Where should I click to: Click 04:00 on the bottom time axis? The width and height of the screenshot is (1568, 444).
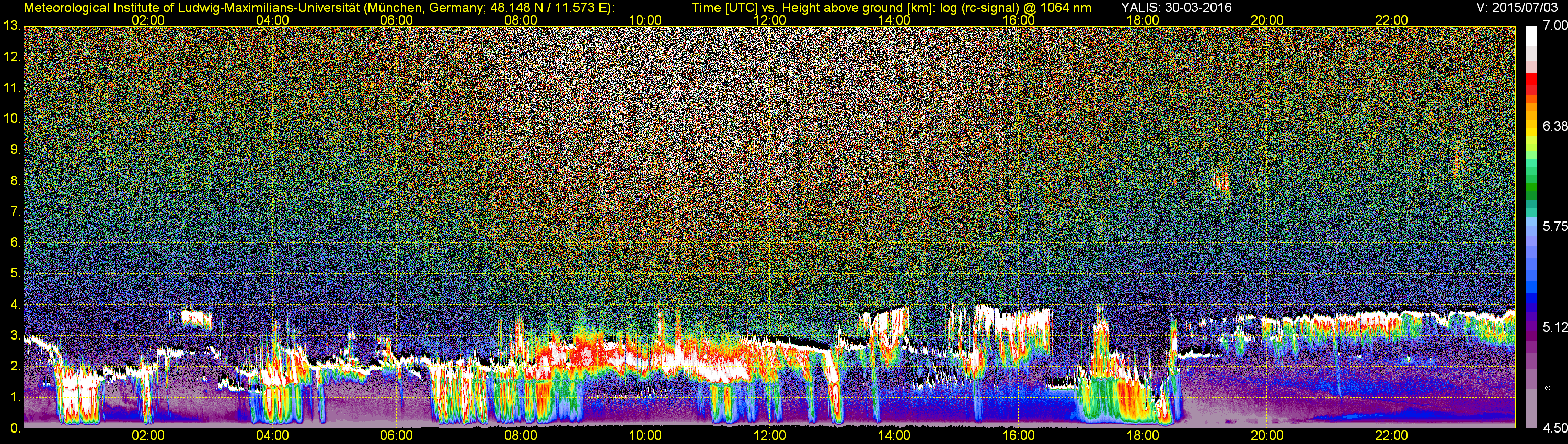[x=272, y=436]
